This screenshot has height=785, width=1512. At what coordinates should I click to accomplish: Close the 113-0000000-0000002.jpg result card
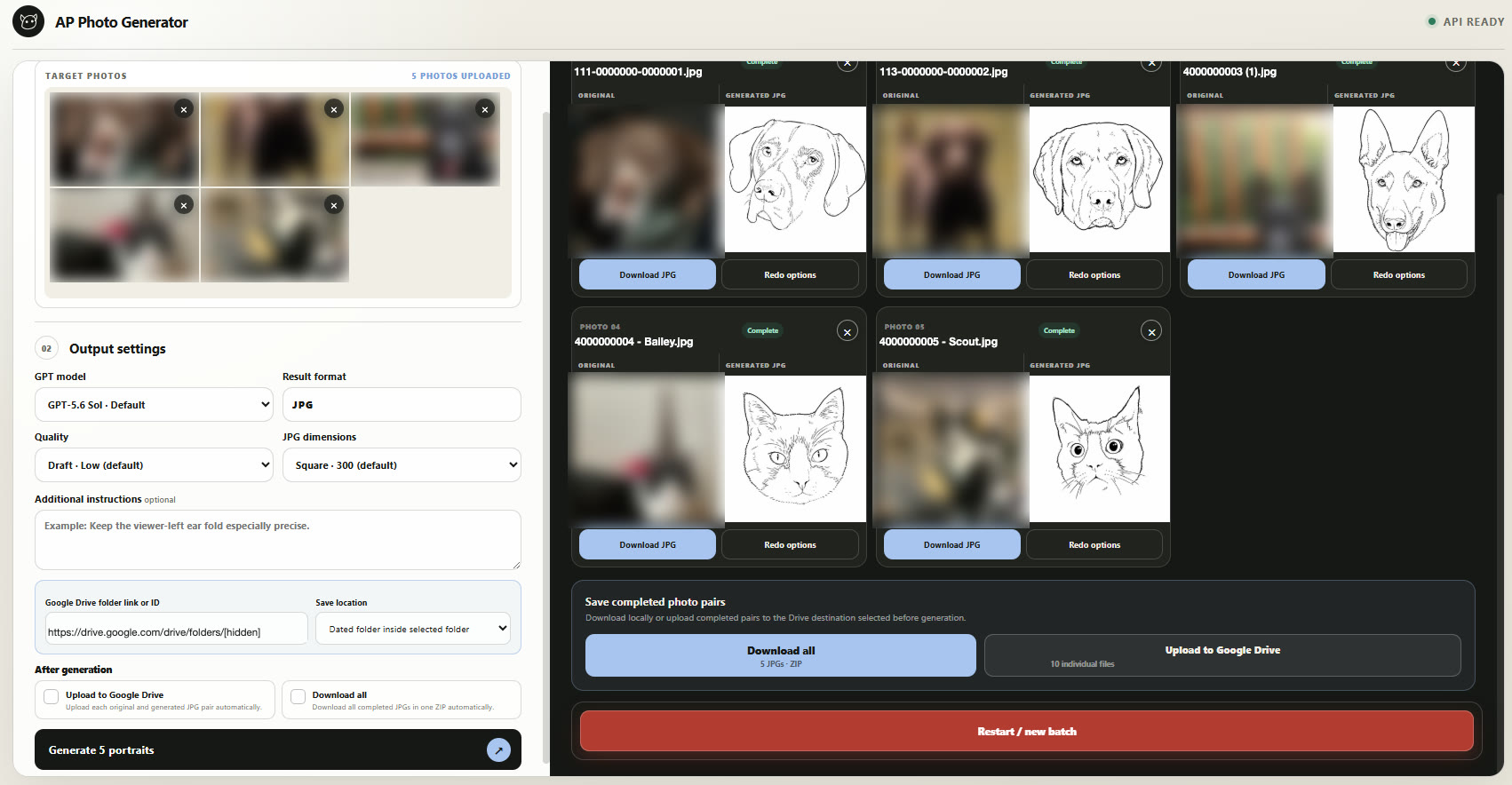pyautogui.click(x=1151, y=63)
